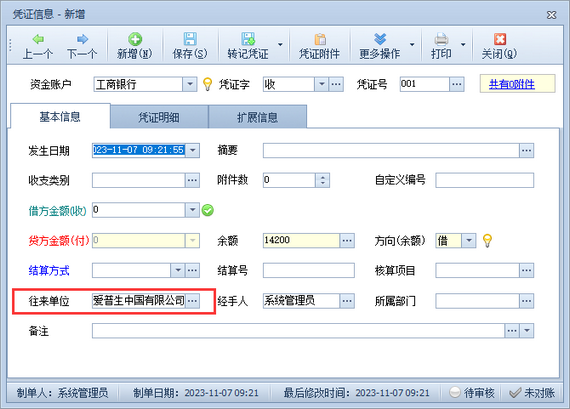The image size is (570, 409).
Task: Expand the 资金账户 工商银行 dropdown
Action: click(190, 84)
